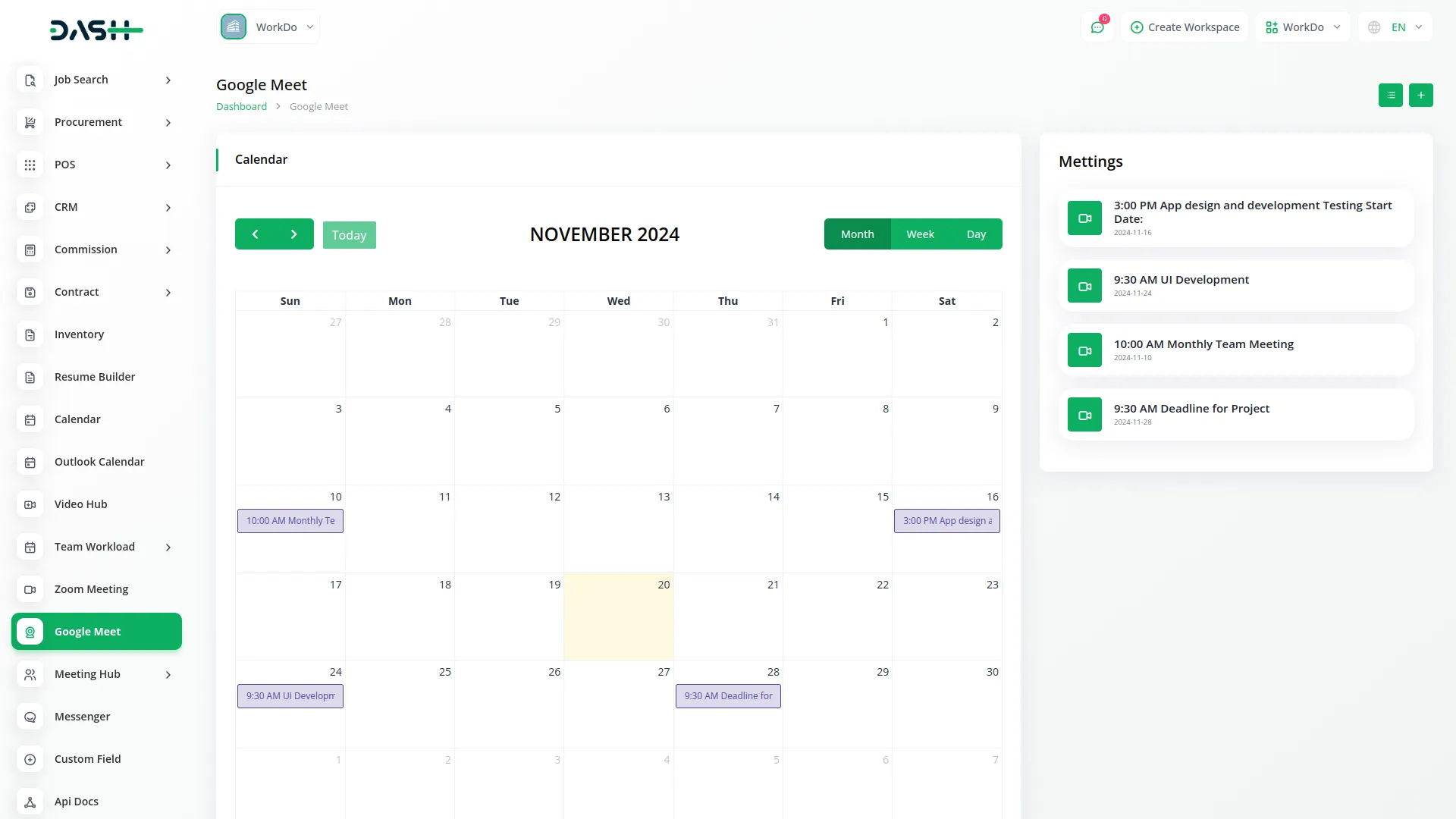Go to previous month with left arrow

(255, 234)
